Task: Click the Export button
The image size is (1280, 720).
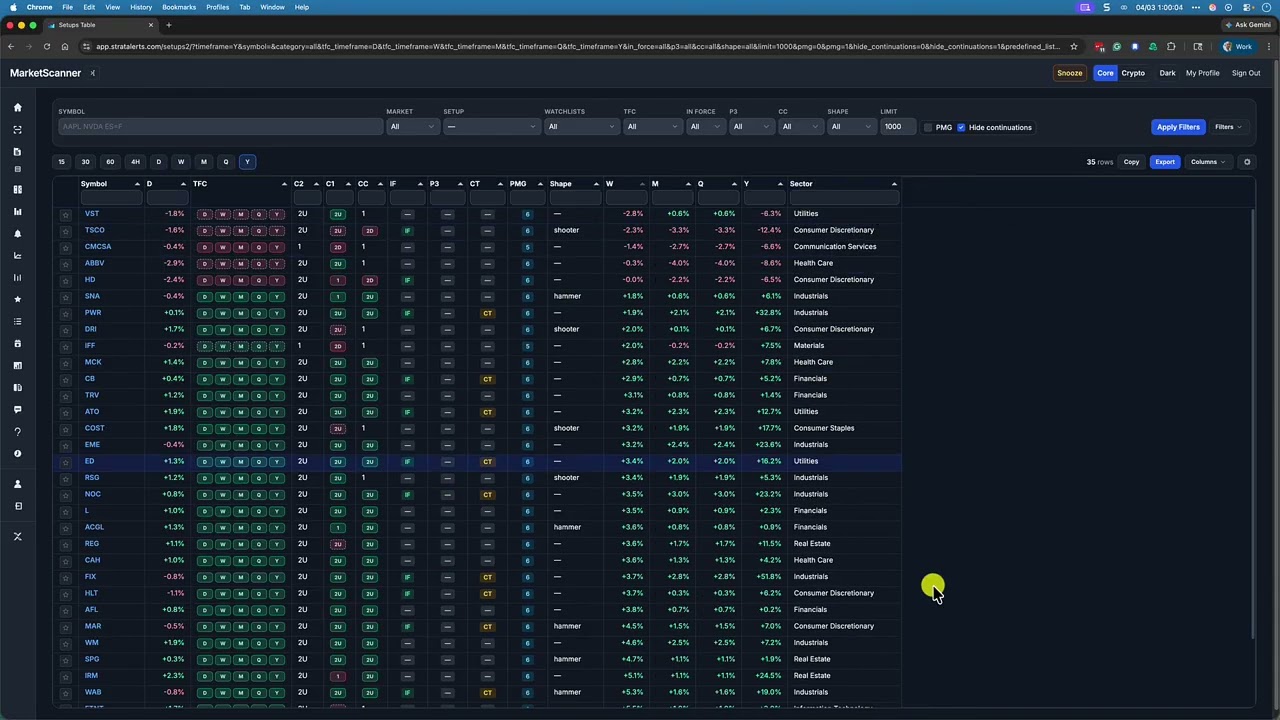Action: tap(1165, 162)
